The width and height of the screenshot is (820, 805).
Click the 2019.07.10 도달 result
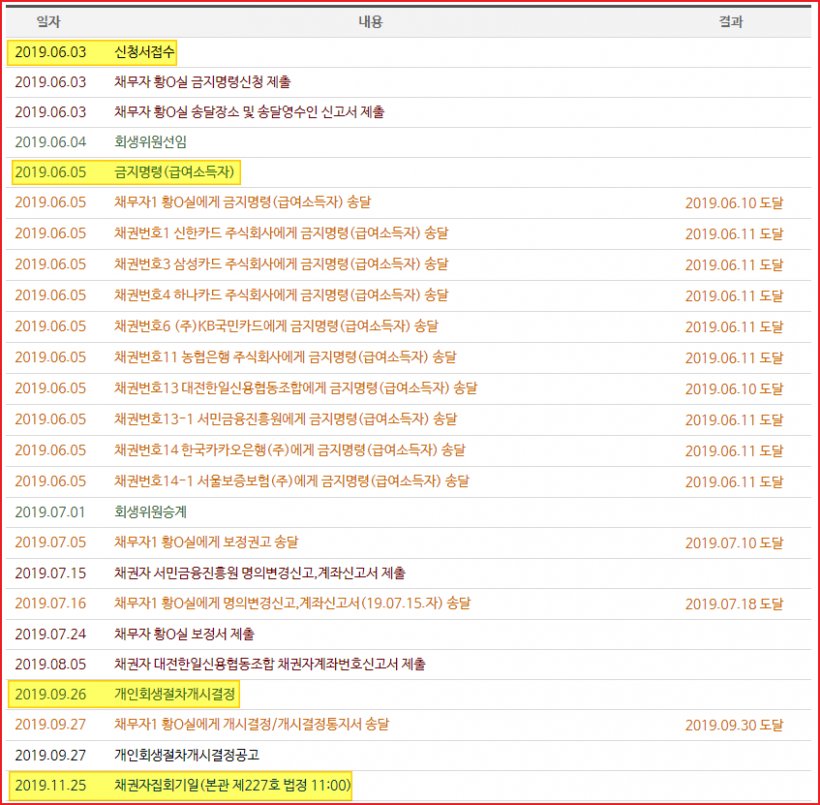click(734, 543)
